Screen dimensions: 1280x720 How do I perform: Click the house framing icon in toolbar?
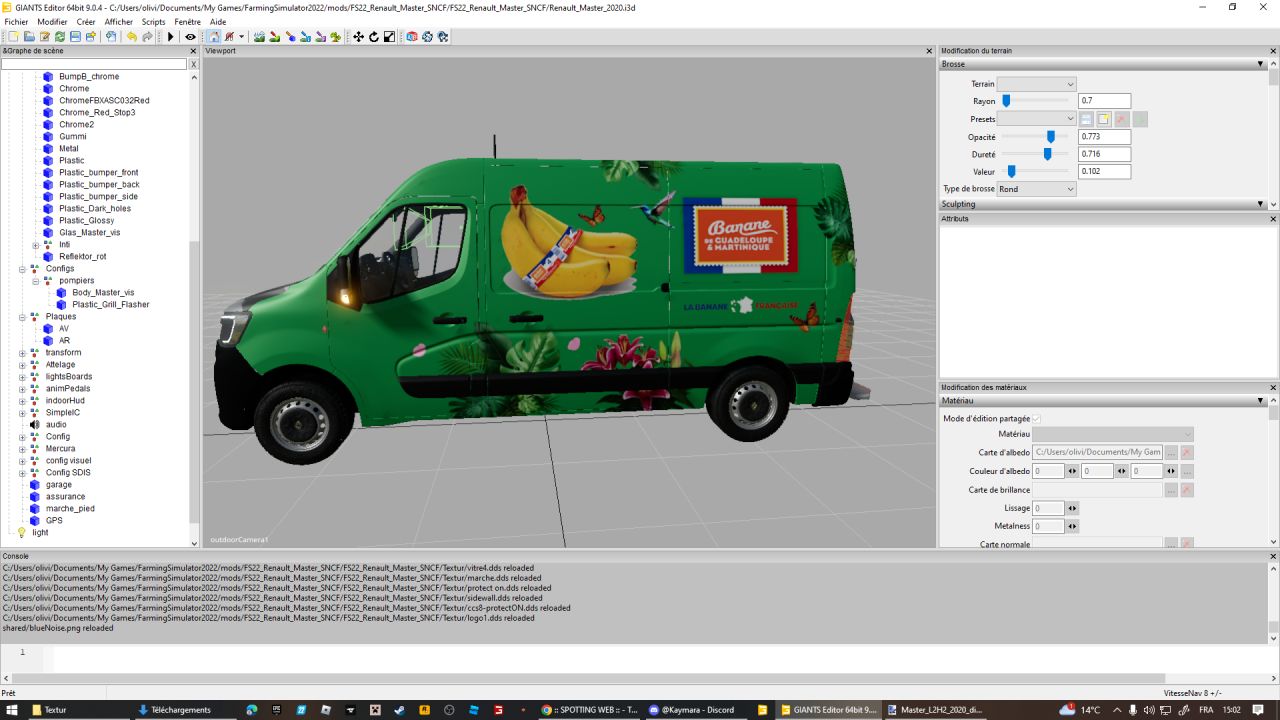[214, 37]
